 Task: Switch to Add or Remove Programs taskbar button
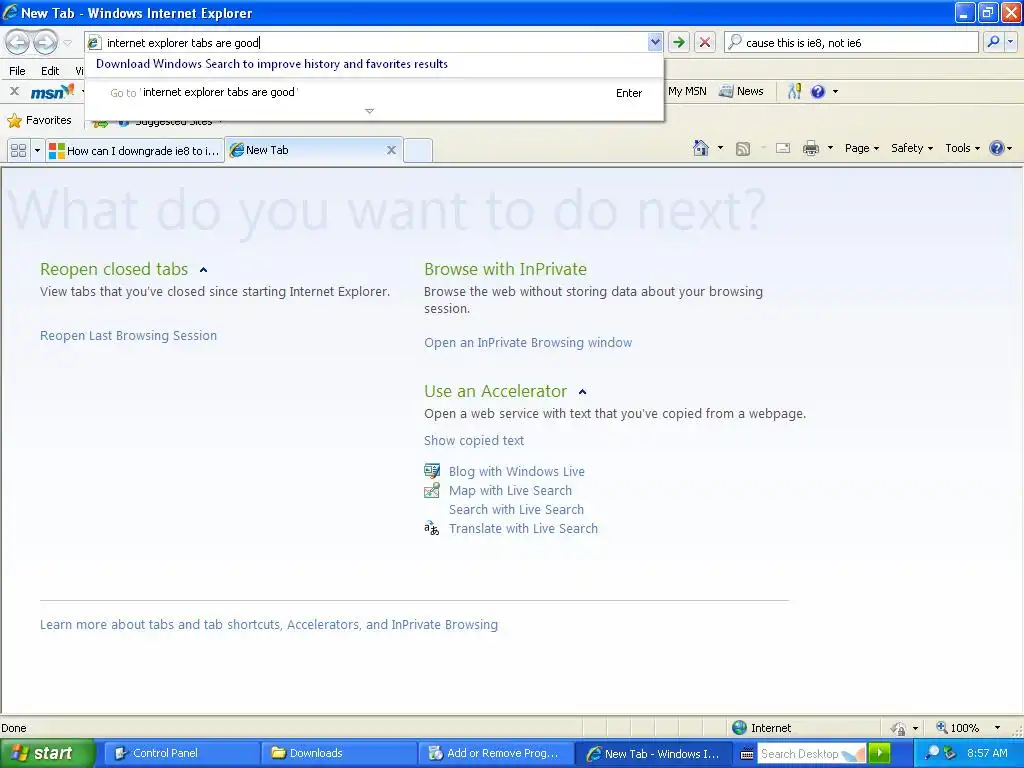(496, 754)
